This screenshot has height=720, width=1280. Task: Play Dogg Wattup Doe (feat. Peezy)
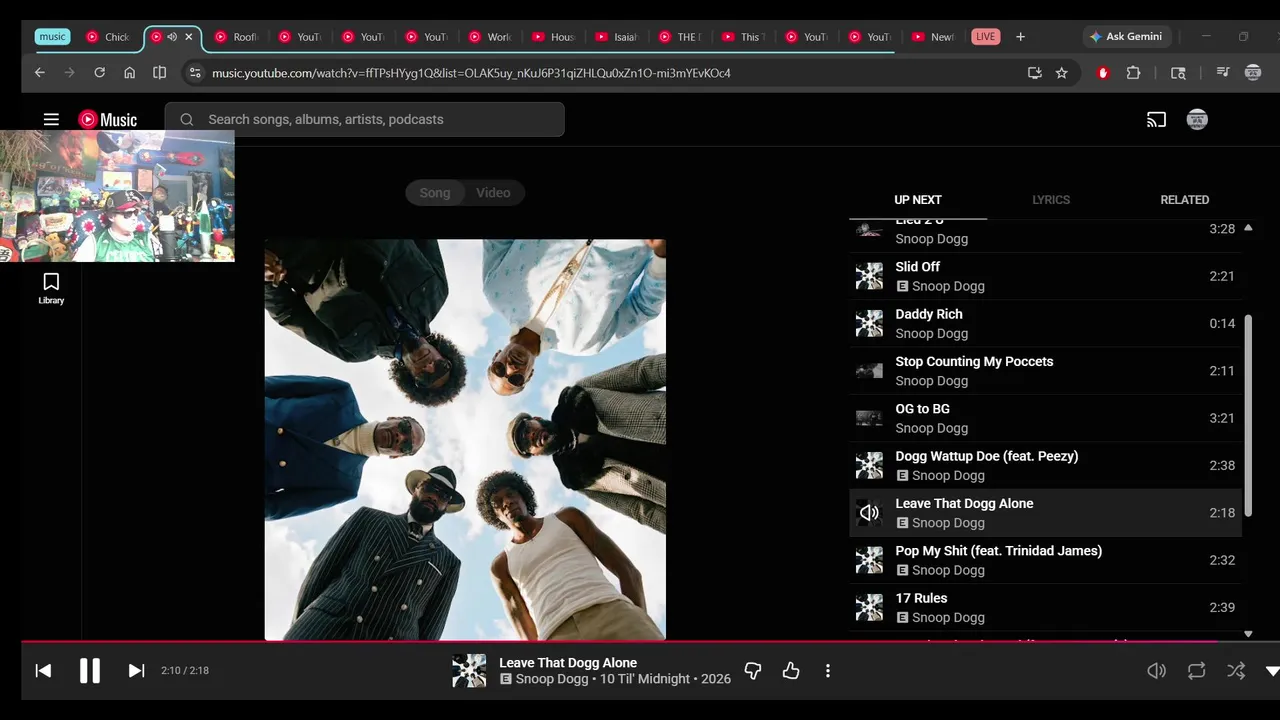(1045, 465)
